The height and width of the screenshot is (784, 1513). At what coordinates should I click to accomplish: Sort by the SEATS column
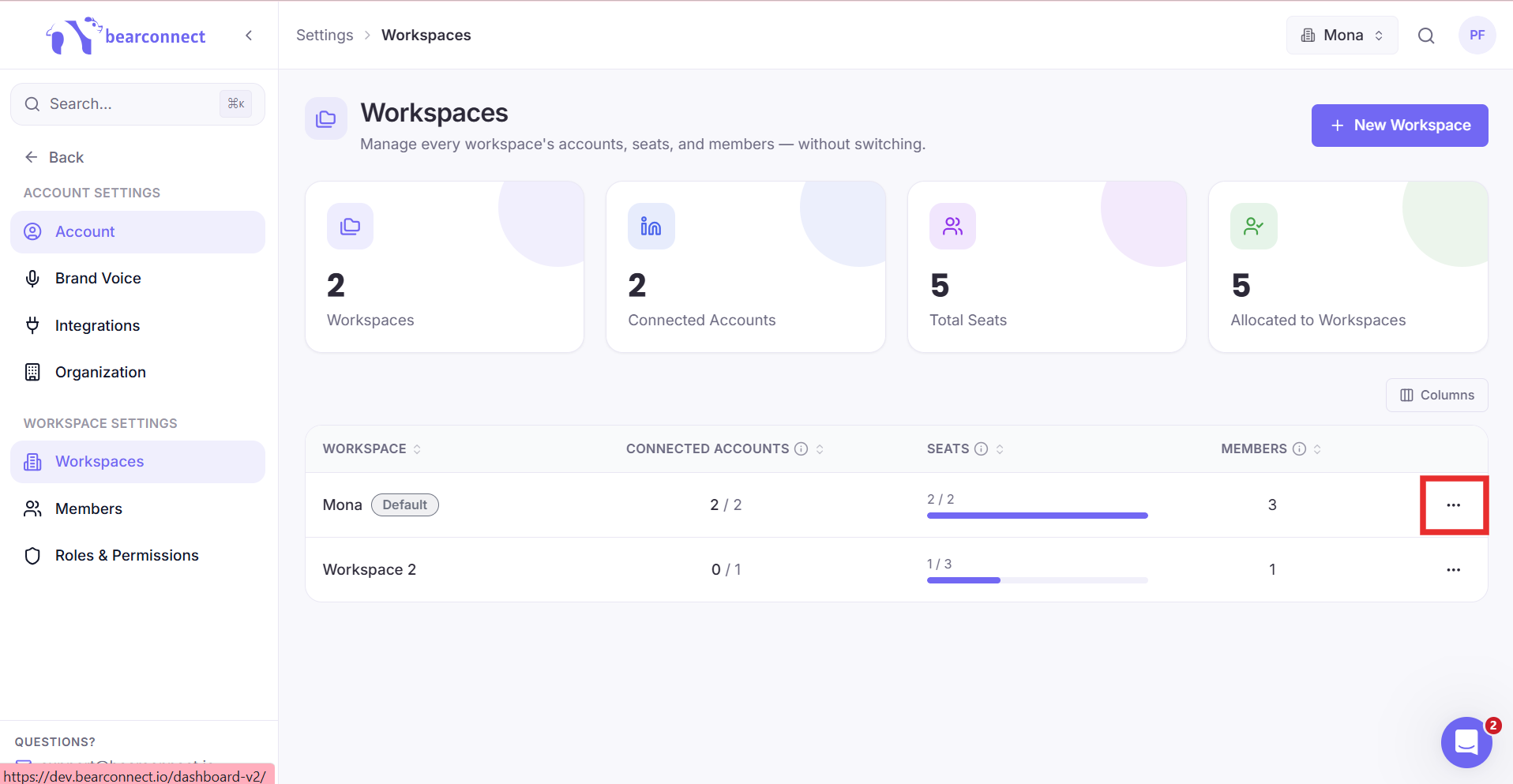tap(1000, 449)
